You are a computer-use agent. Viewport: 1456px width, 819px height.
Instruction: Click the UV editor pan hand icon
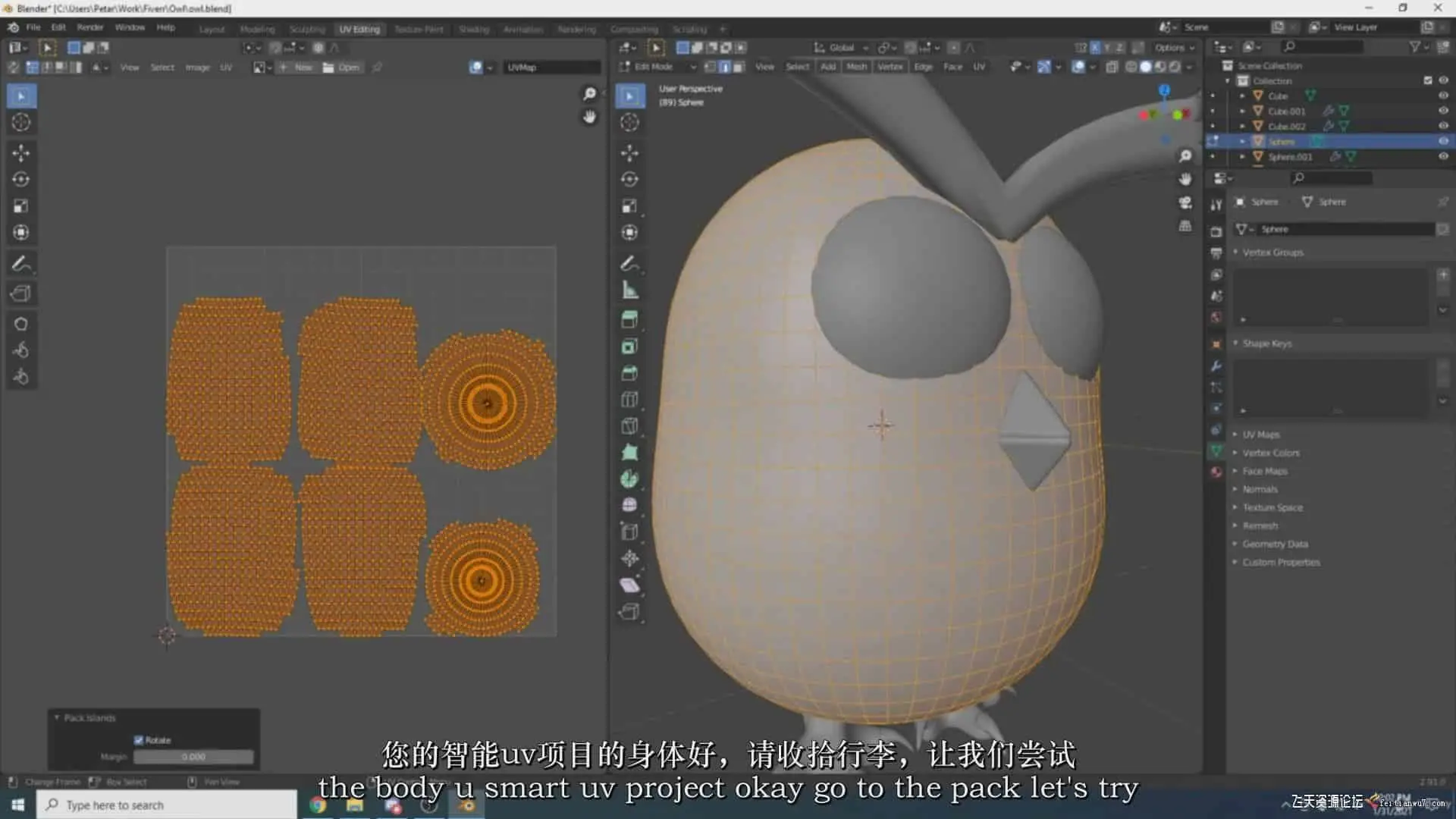point(589,117)
